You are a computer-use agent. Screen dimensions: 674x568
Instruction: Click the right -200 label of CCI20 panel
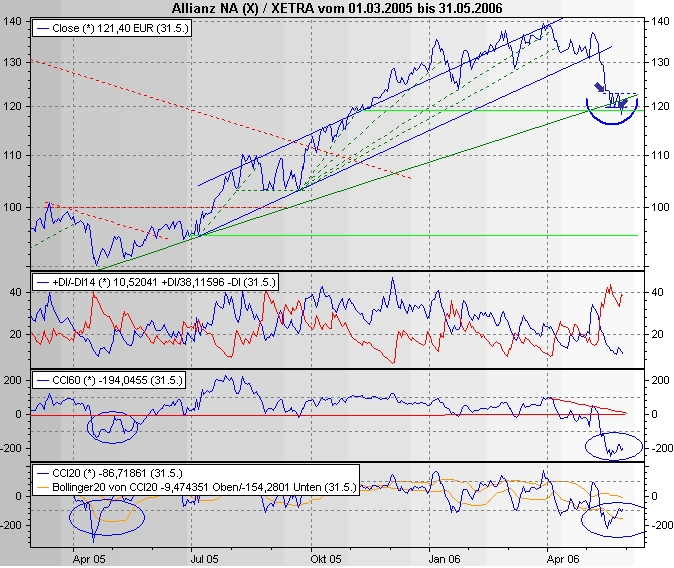pos(662,525)
